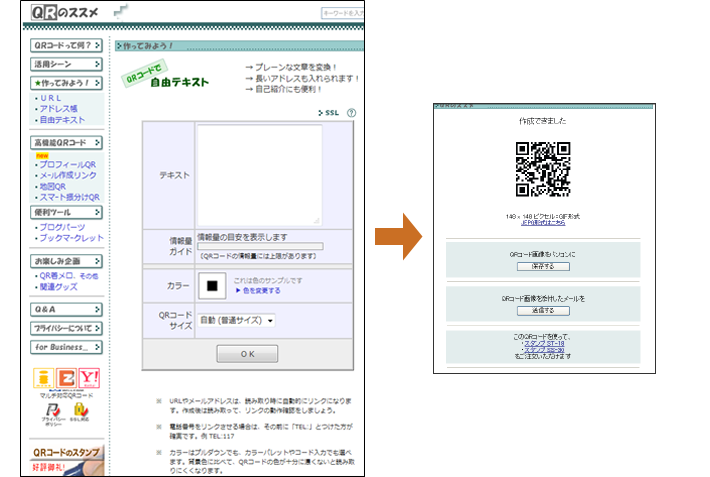Click the Yahoo Y! carrier icon
Image resolution: width=710 pixels, height=477 pixels.
coord(90,378)
